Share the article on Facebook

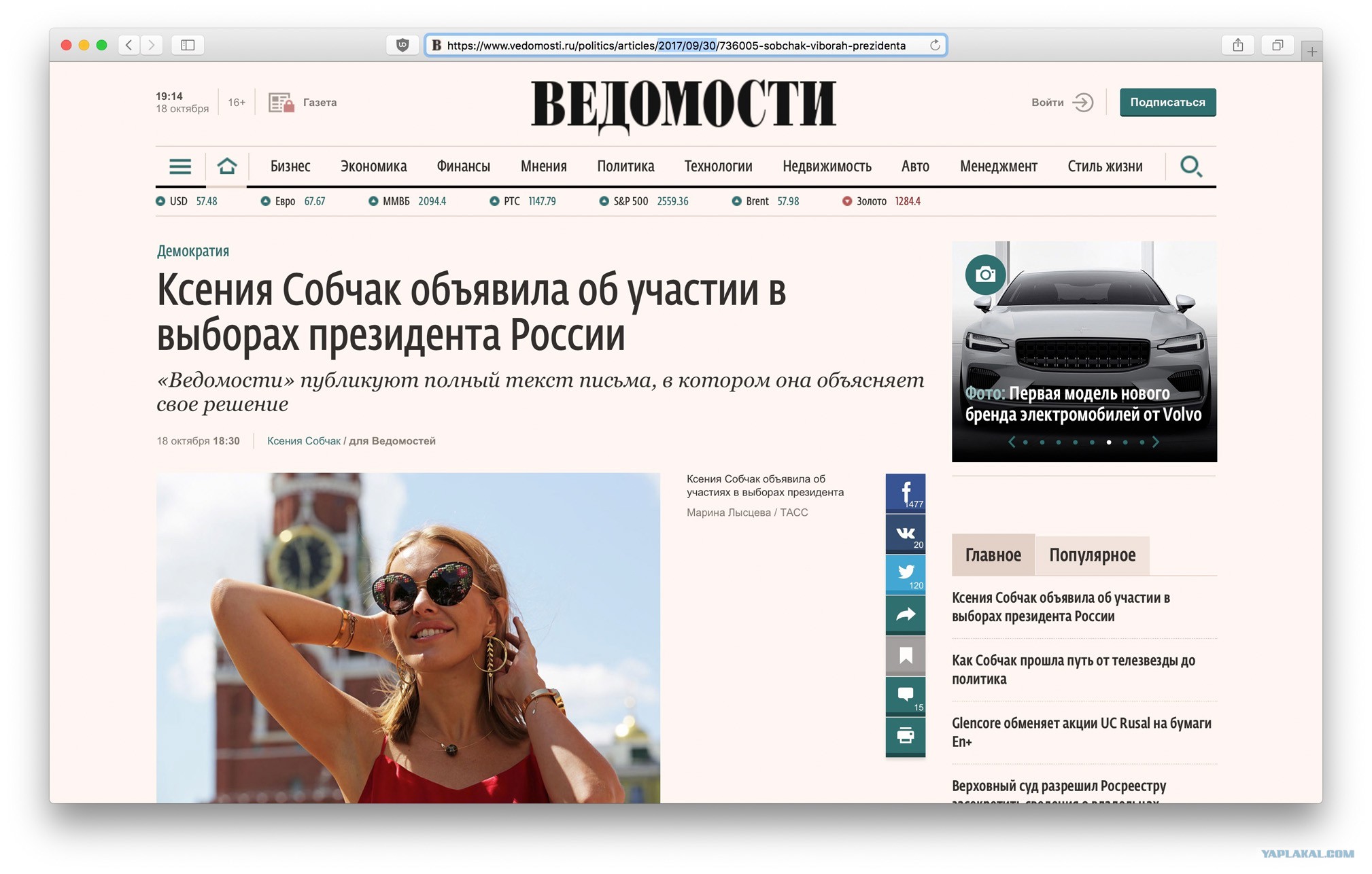pyautogui.click(x=906, y=493)
